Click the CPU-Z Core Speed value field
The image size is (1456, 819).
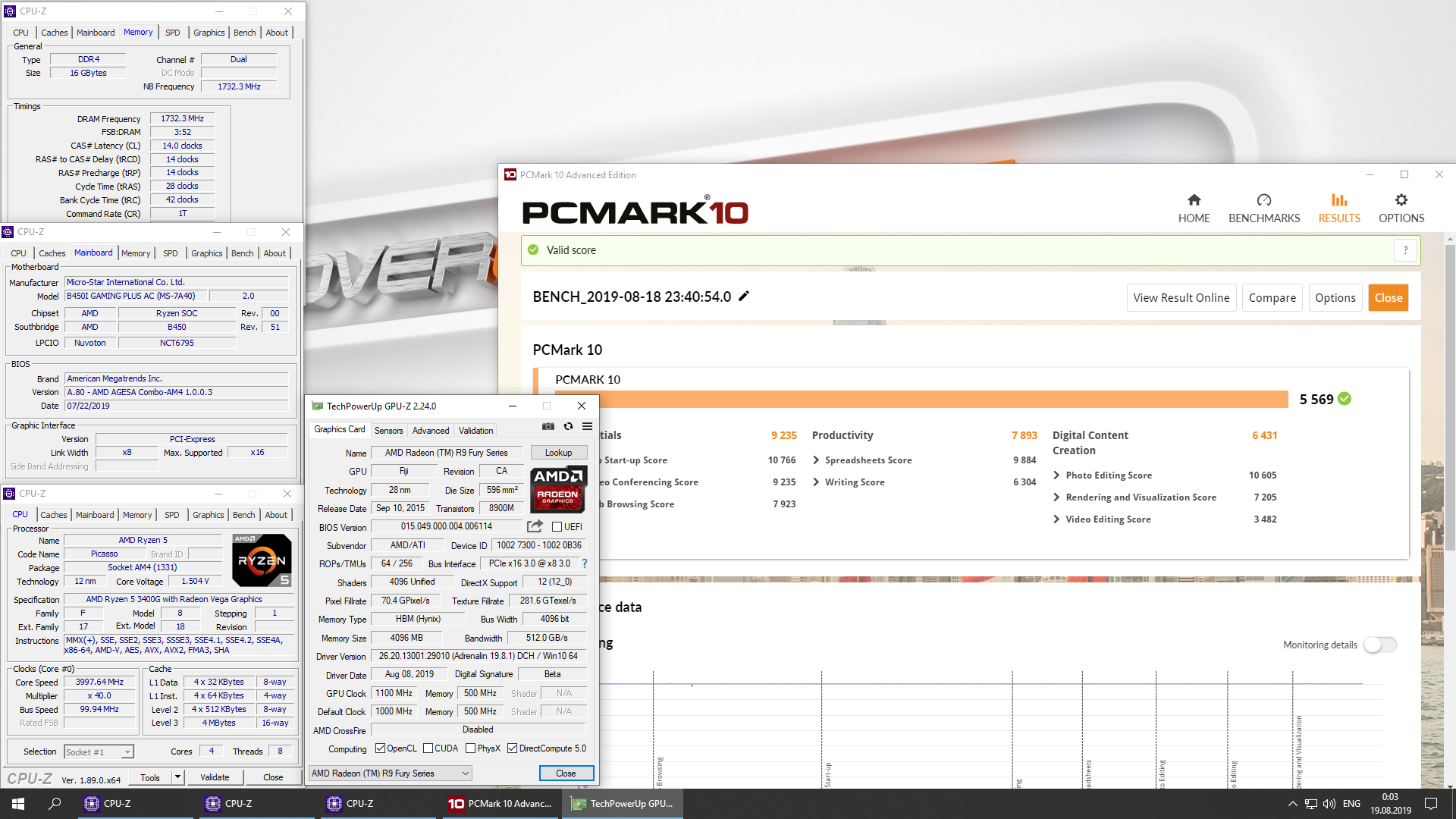point(99,682)
